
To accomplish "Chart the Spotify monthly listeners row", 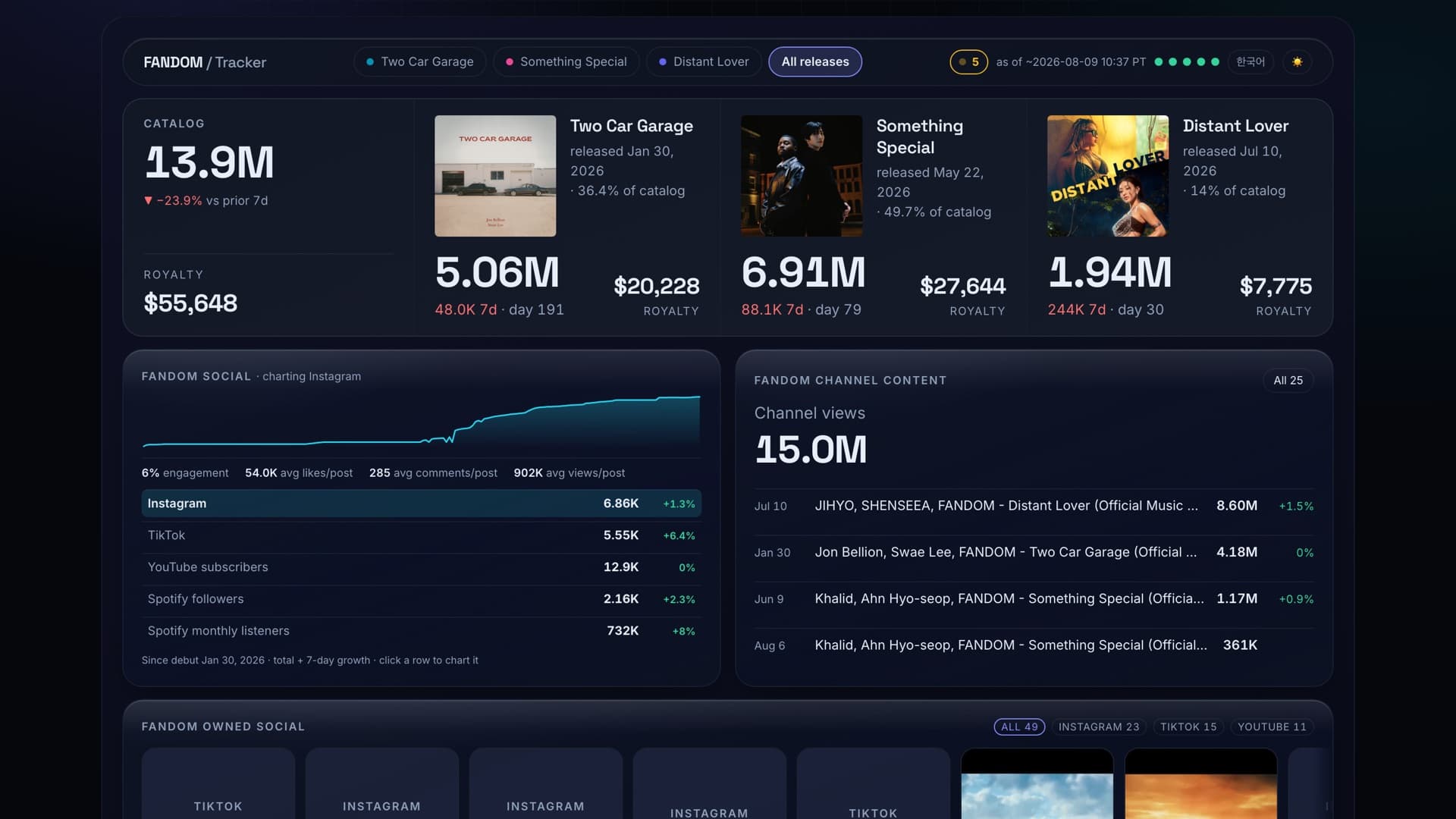I will (421, 631).
